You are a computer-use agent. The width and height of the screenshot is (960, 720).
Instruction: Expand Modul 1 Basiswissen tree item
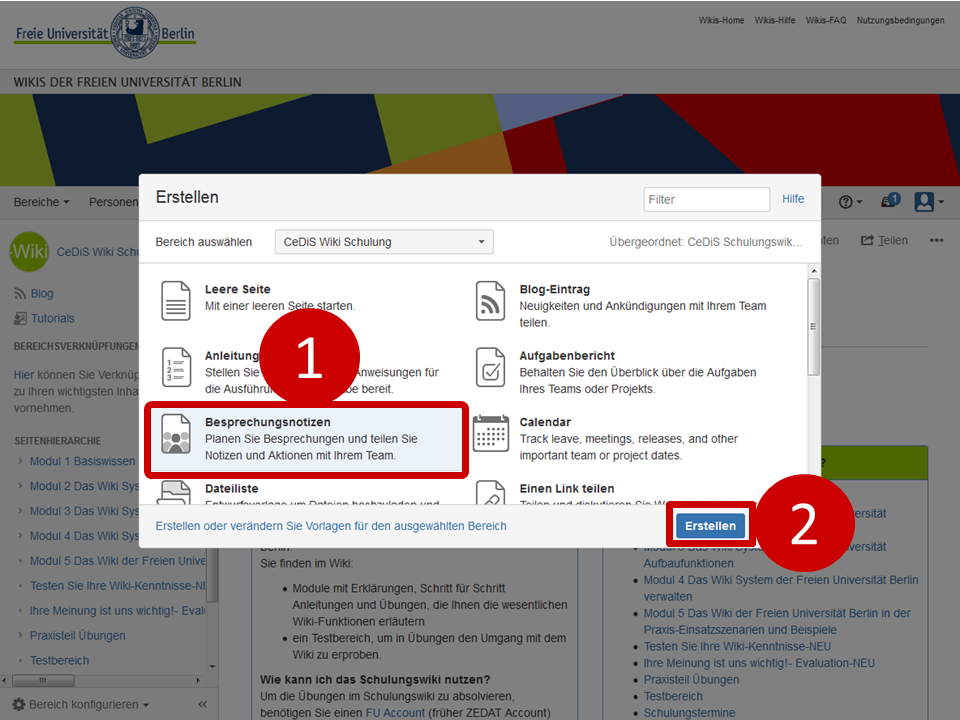[x=20, y=461]
